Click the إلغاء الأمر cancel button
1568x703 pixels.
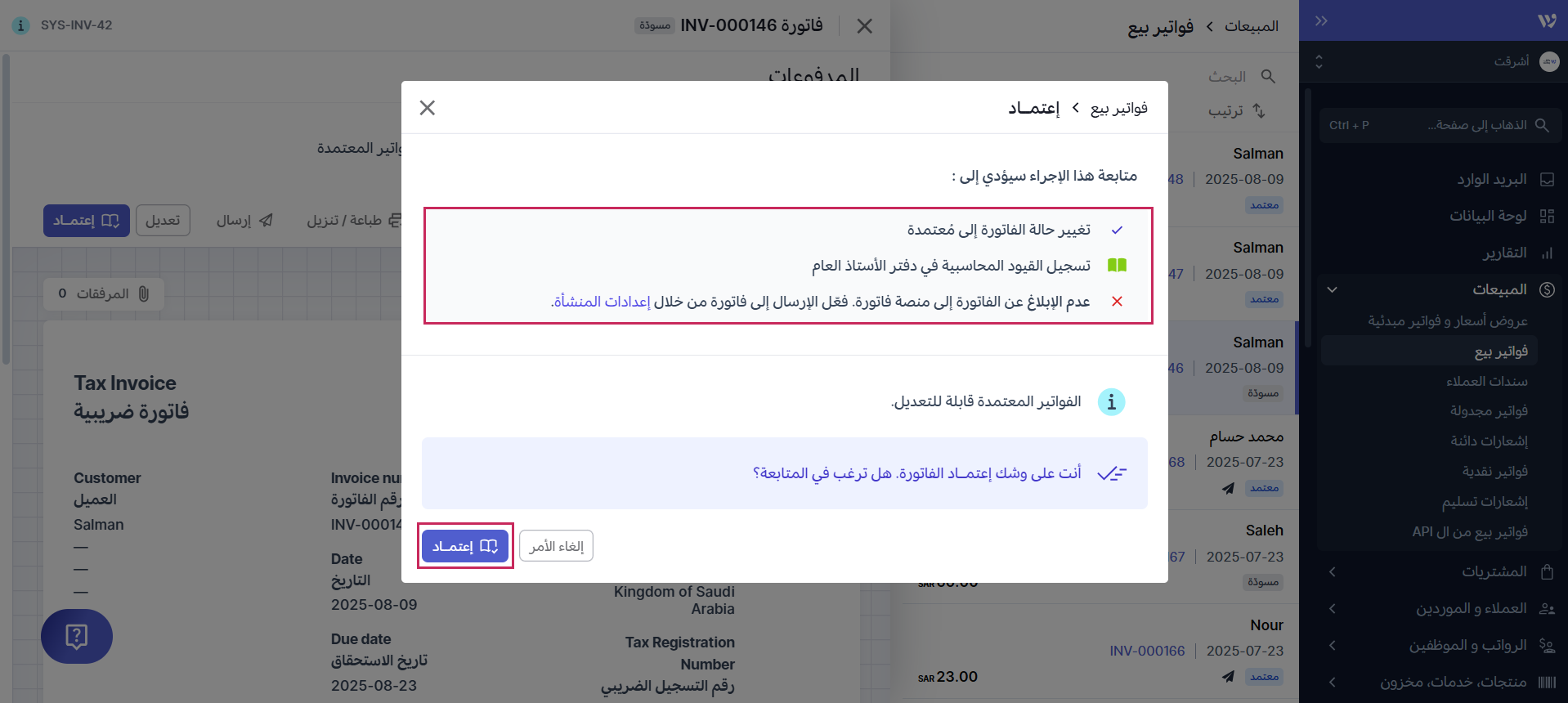556,546
